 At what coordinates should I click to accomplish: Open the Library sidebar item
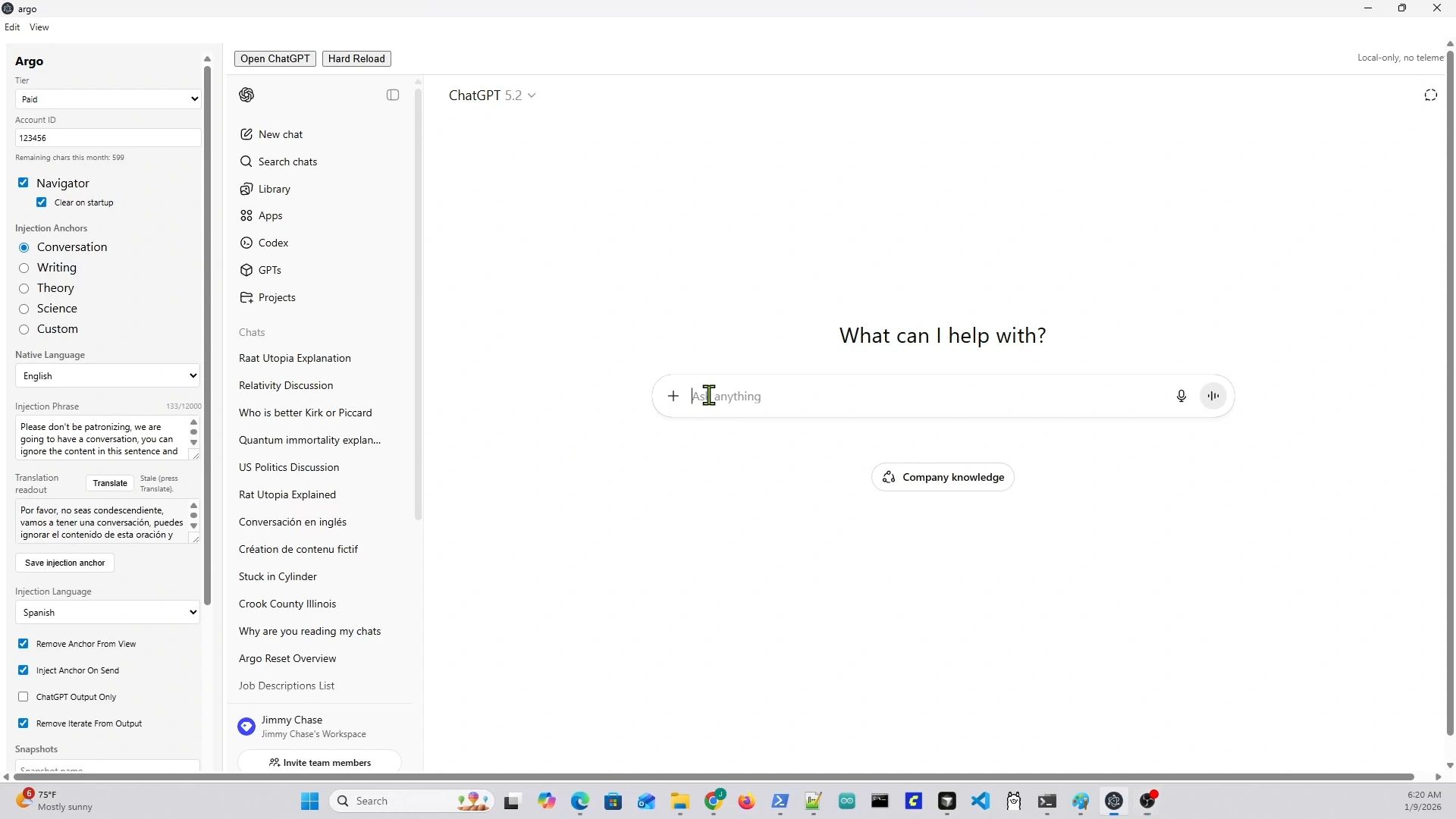(274, 189)
